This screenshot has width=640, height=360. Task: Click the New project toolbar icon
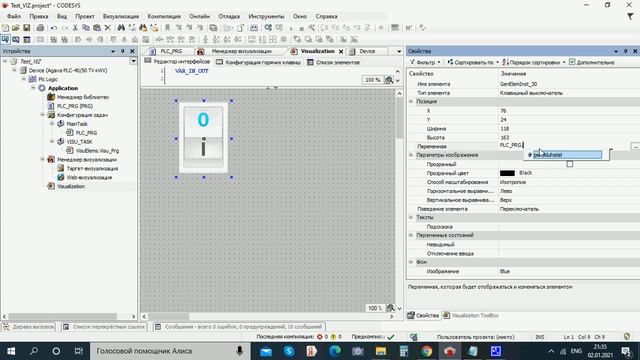[5, 28]
